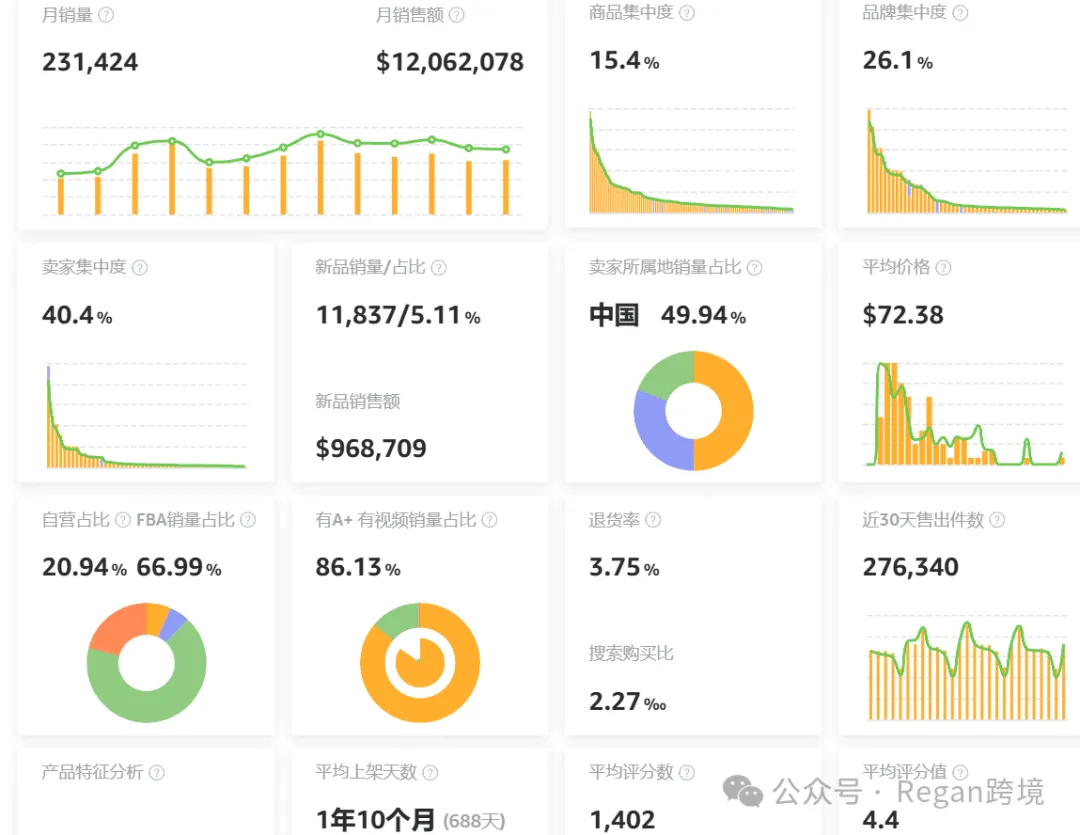This screenshot has height=835, width=1080.
Task: Click the help icon next to 月销售额
Action: click(457, 14)
